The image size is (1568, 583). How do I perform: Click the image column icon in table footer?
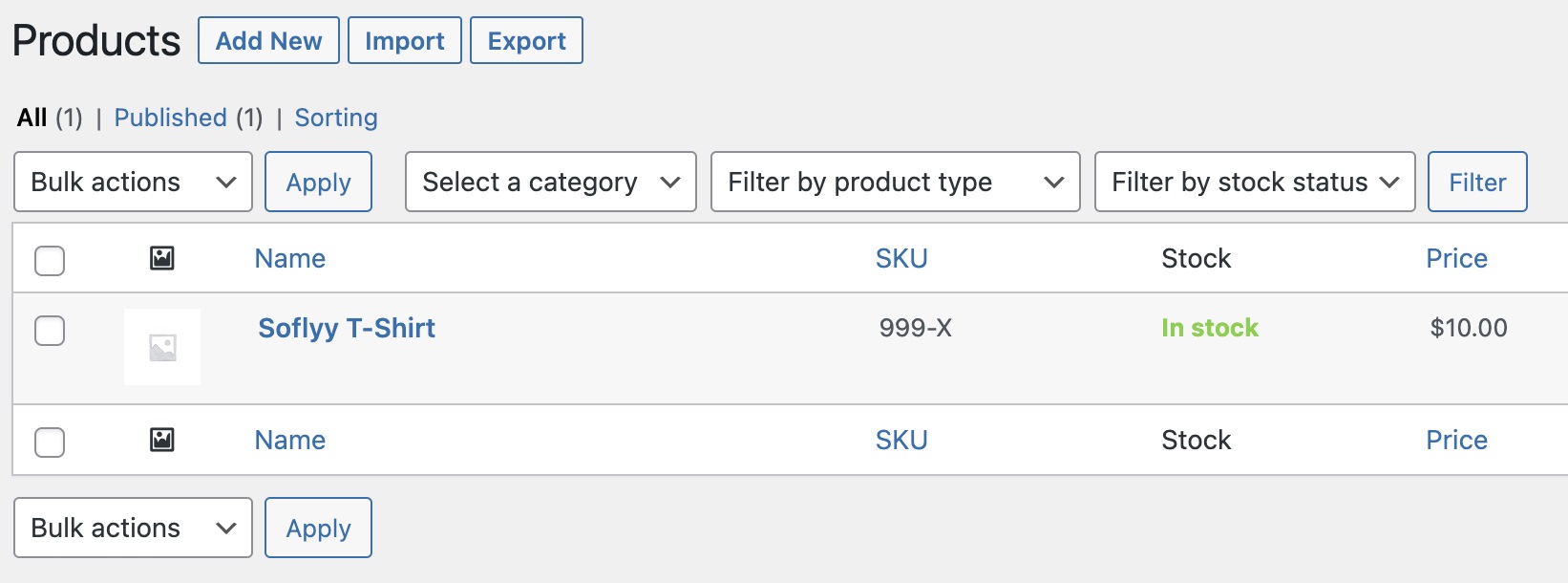click(x=162, y=440)
